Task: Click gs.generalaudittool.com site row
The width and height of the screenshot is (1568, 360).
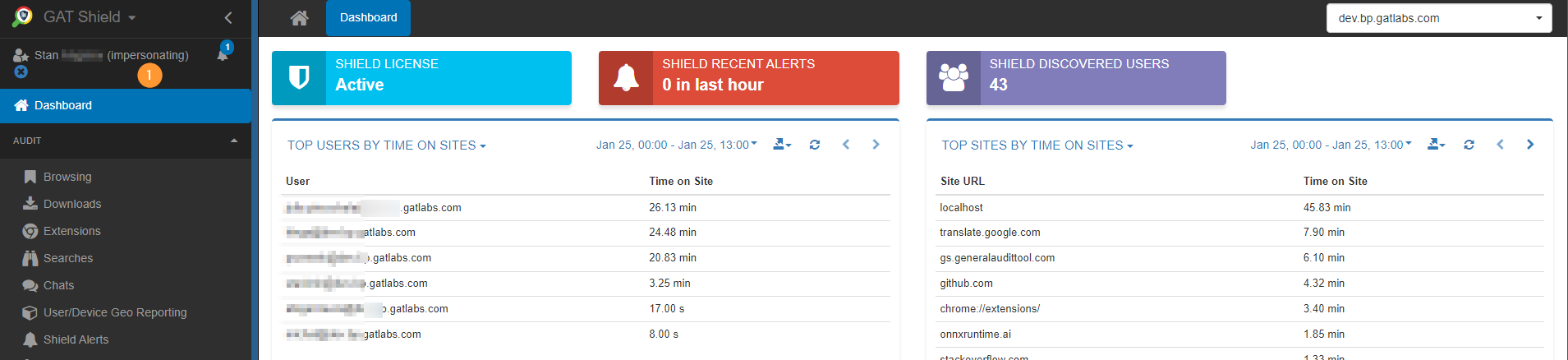Action: pos(1240,258)
